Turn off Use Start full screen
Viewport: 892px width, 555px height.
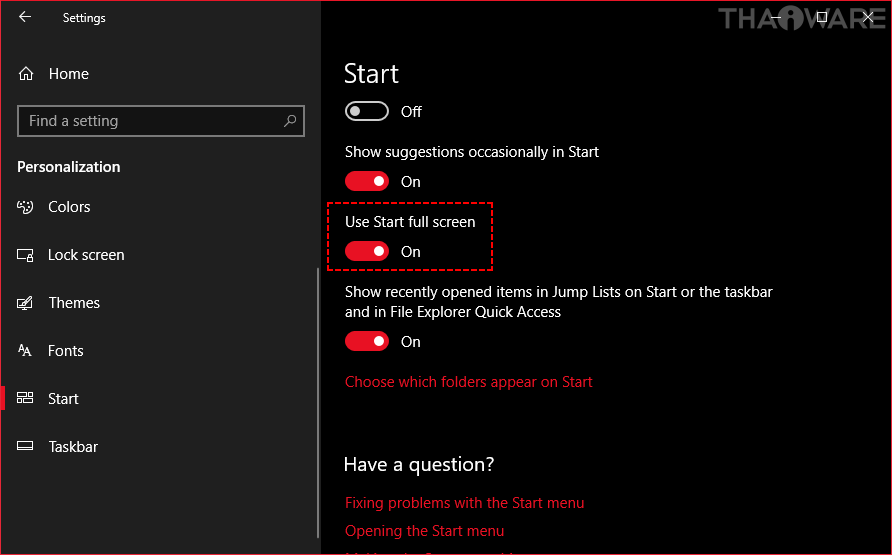point(367,251)
